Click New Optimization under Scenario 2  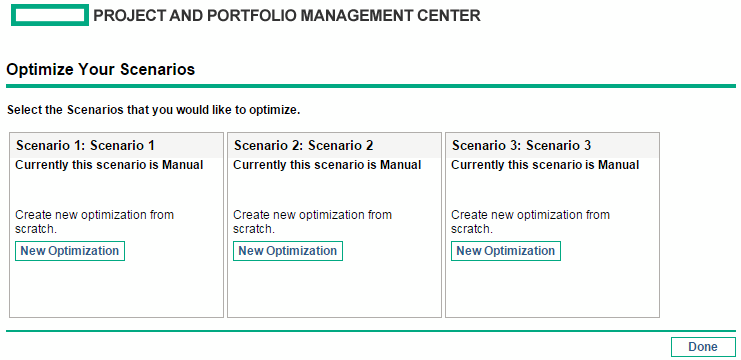point(288,251)
